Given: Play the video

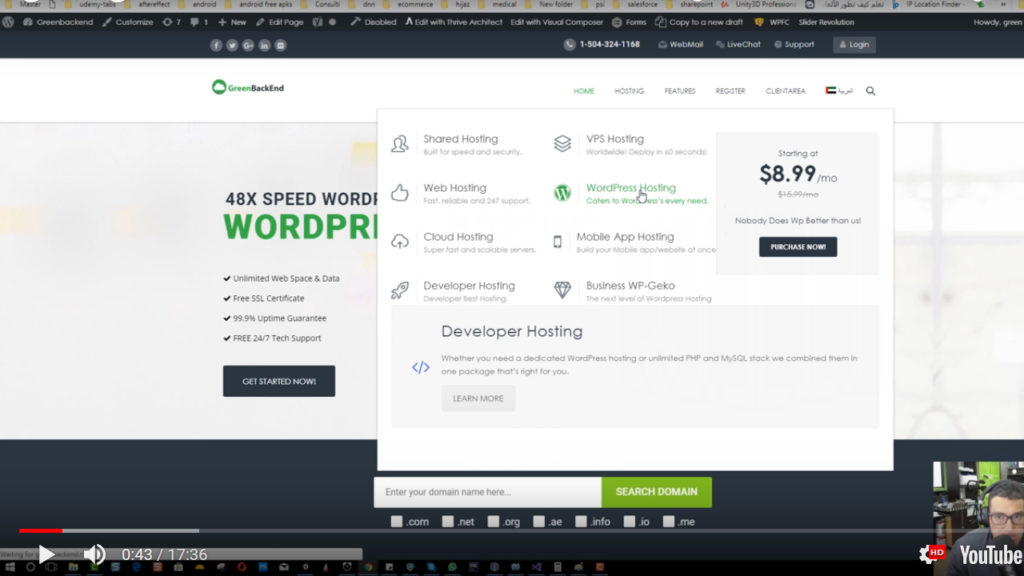Looking at the screenshot, I should pyautogui.click(x=46, y=554).
